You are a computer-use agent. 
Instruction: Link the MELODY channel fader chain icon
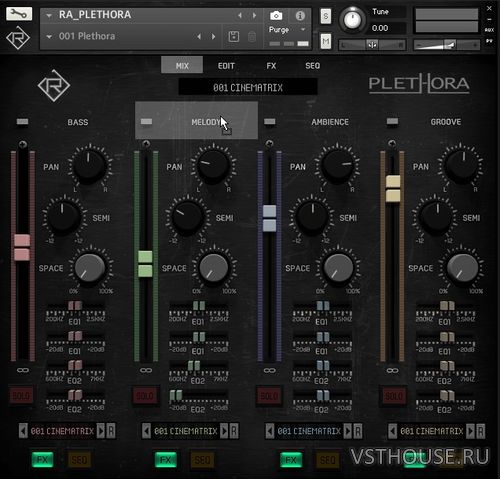[146, 370]
